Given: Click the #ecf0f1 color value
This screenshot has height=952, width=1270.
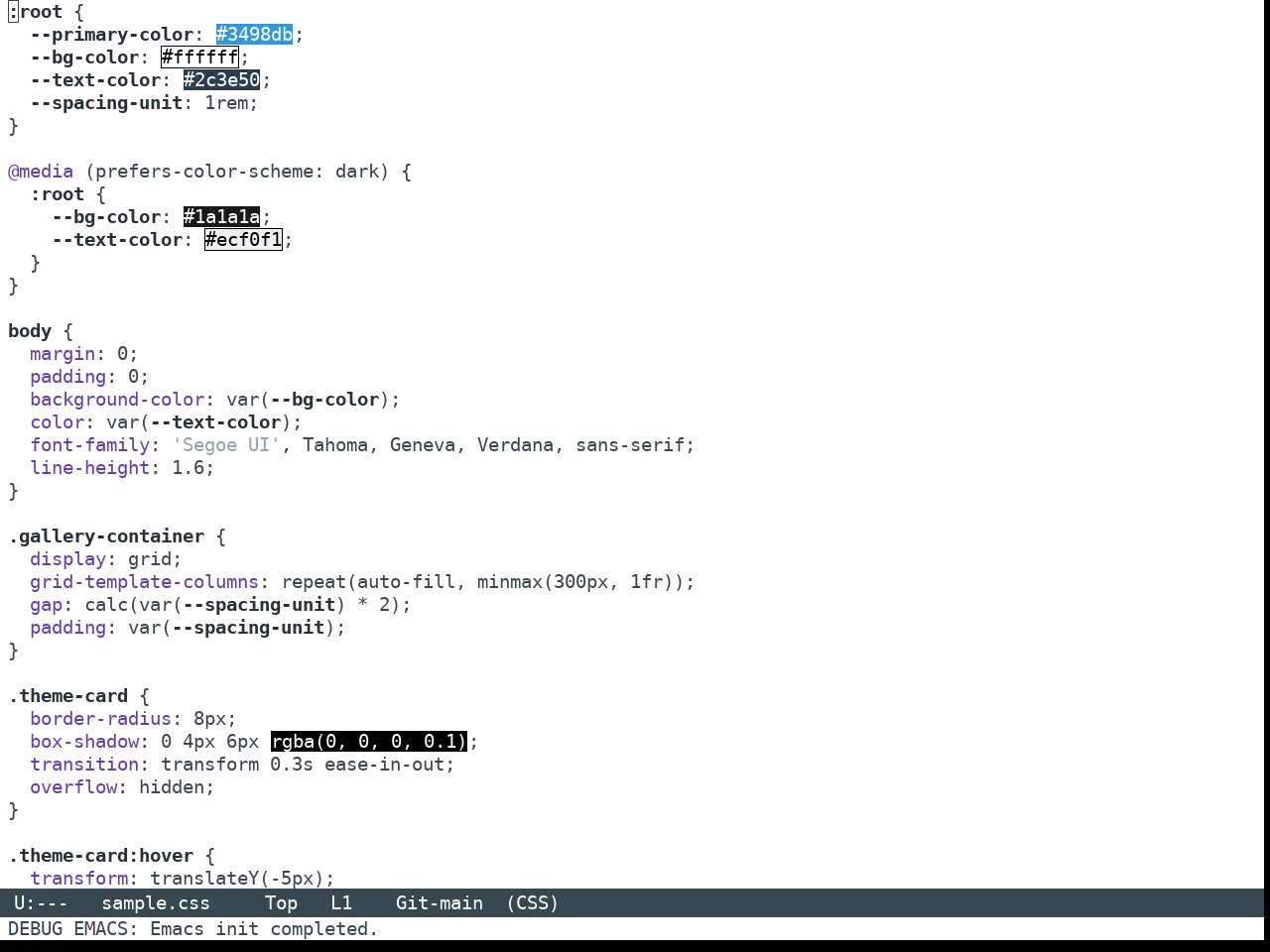Looking at the screenshot, I should coord(243,239).
